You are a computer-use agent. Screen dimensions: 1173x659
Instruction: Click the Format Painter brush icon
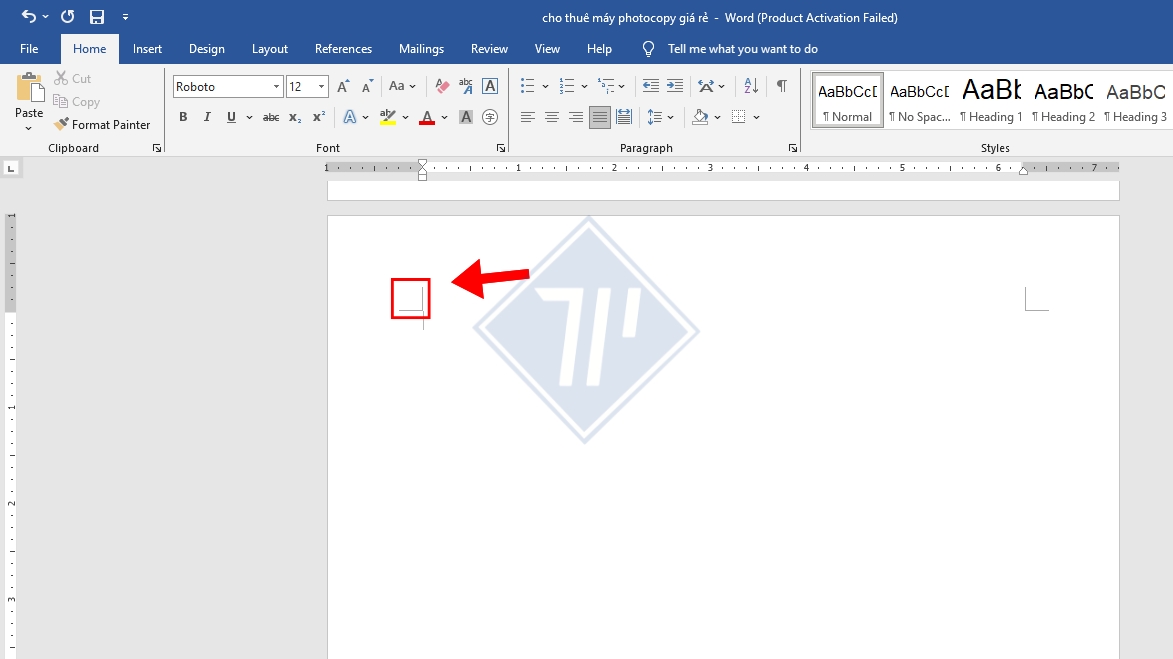[61, 125]
